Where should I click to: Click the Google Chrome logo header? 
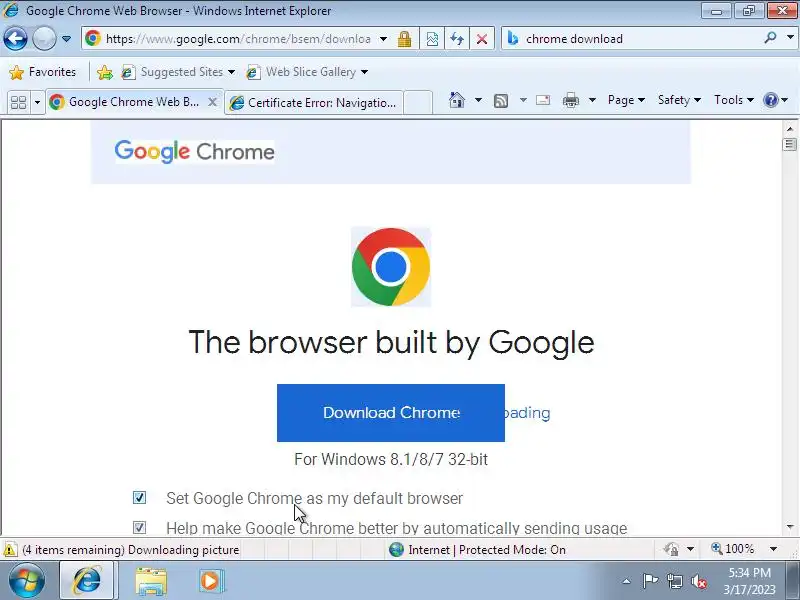[x=194, y=151]
